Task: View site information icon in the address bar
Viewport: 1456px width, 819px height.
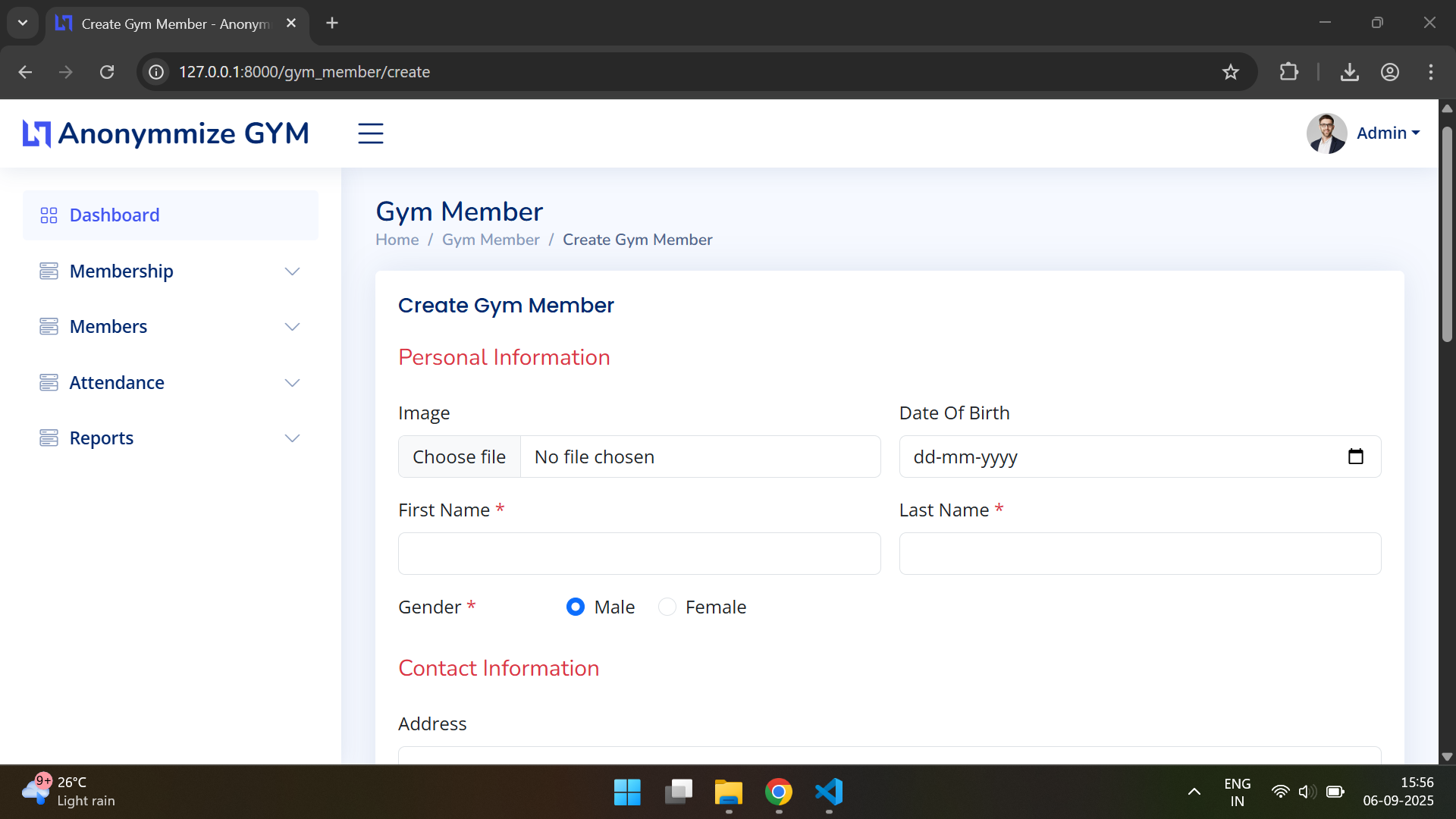Action: point(156,72)
